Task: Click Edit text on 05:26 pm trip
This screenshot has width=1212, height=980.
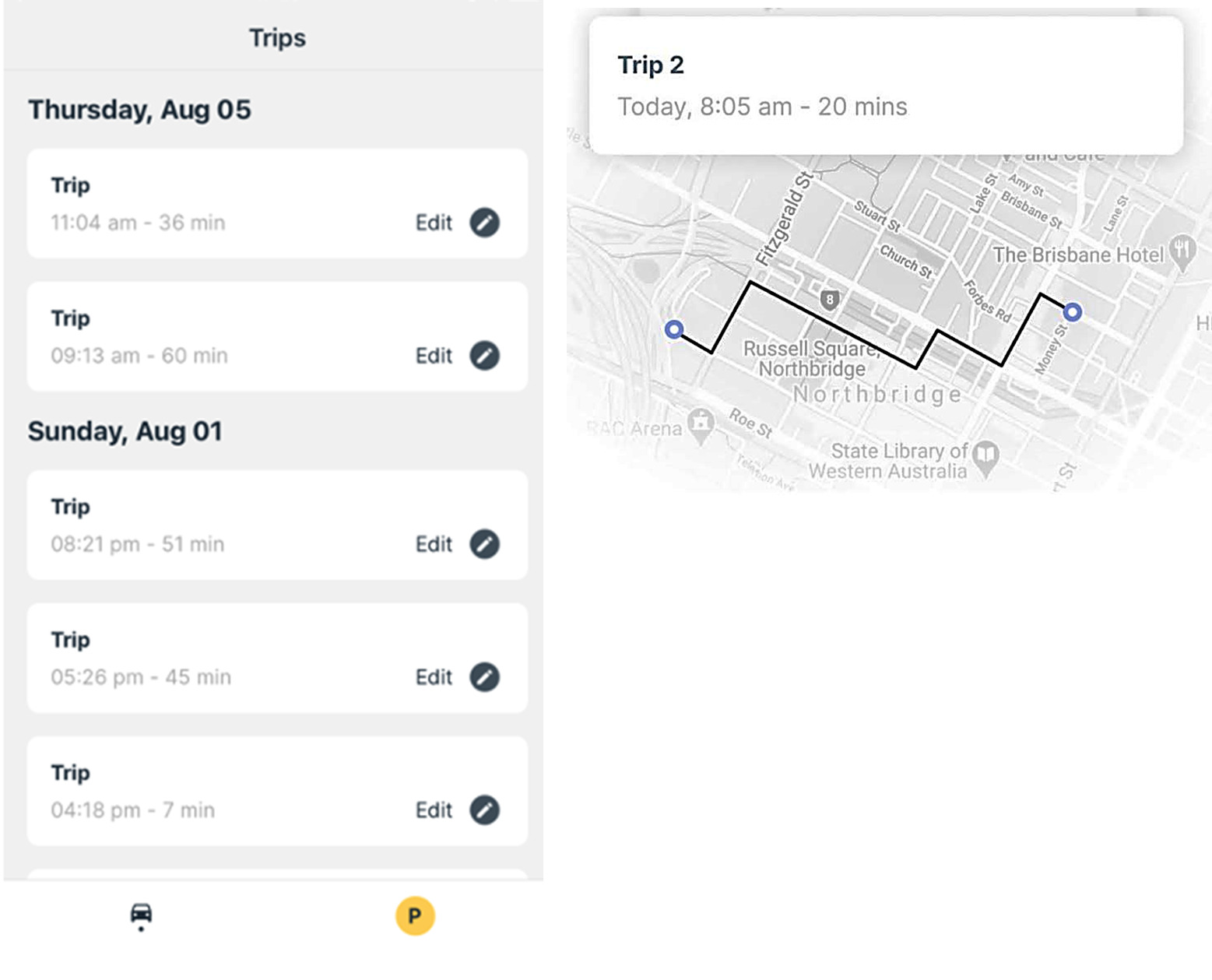Action: 434,677
